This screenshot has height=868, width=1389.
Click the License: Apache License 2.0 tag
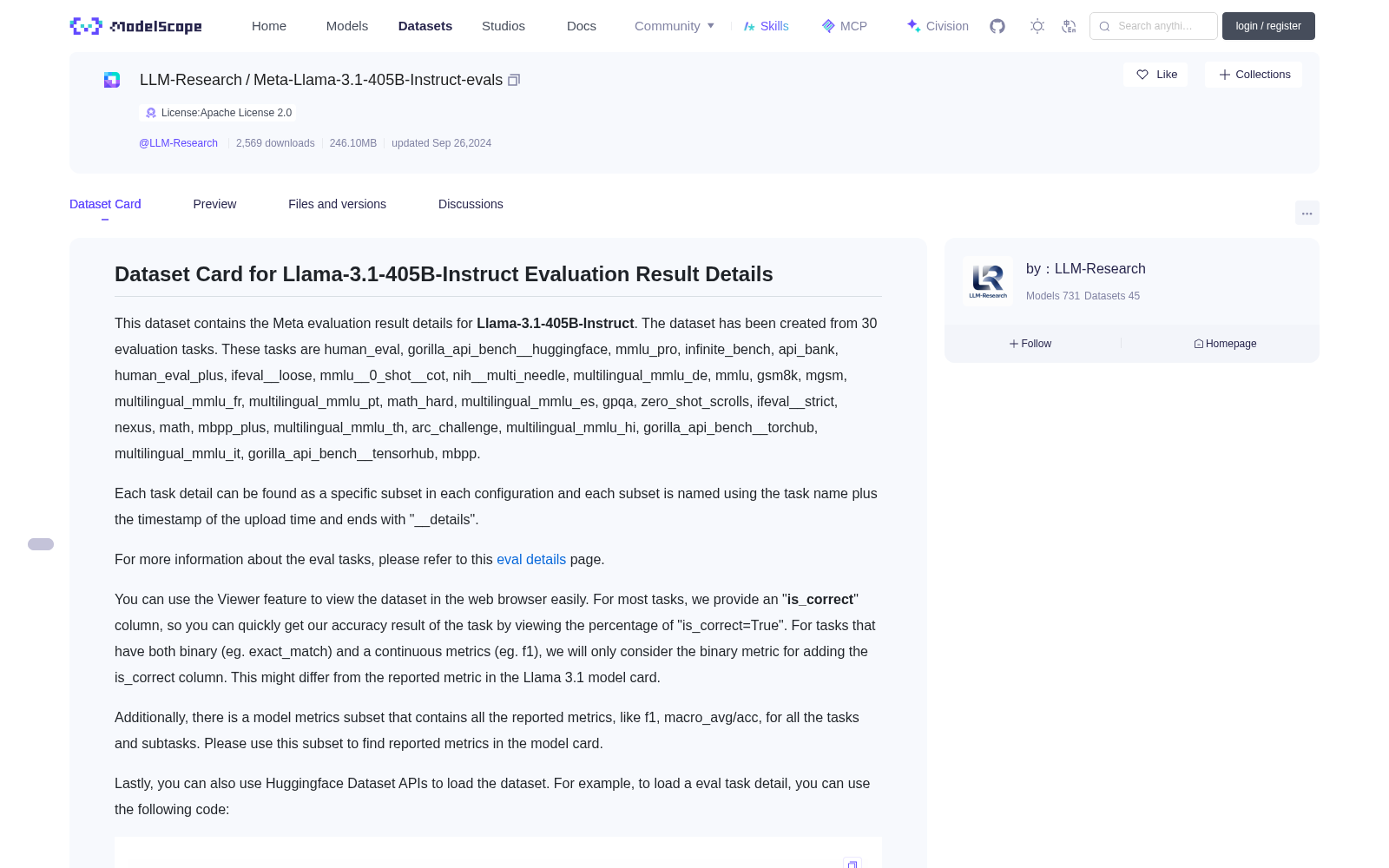click(x=218, y=113)
